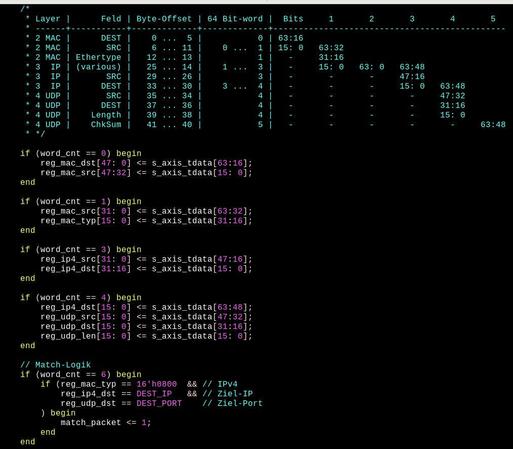Click the "16'h0800" constant
Screen dimensions: 513x449
click(x=157, y=384)
